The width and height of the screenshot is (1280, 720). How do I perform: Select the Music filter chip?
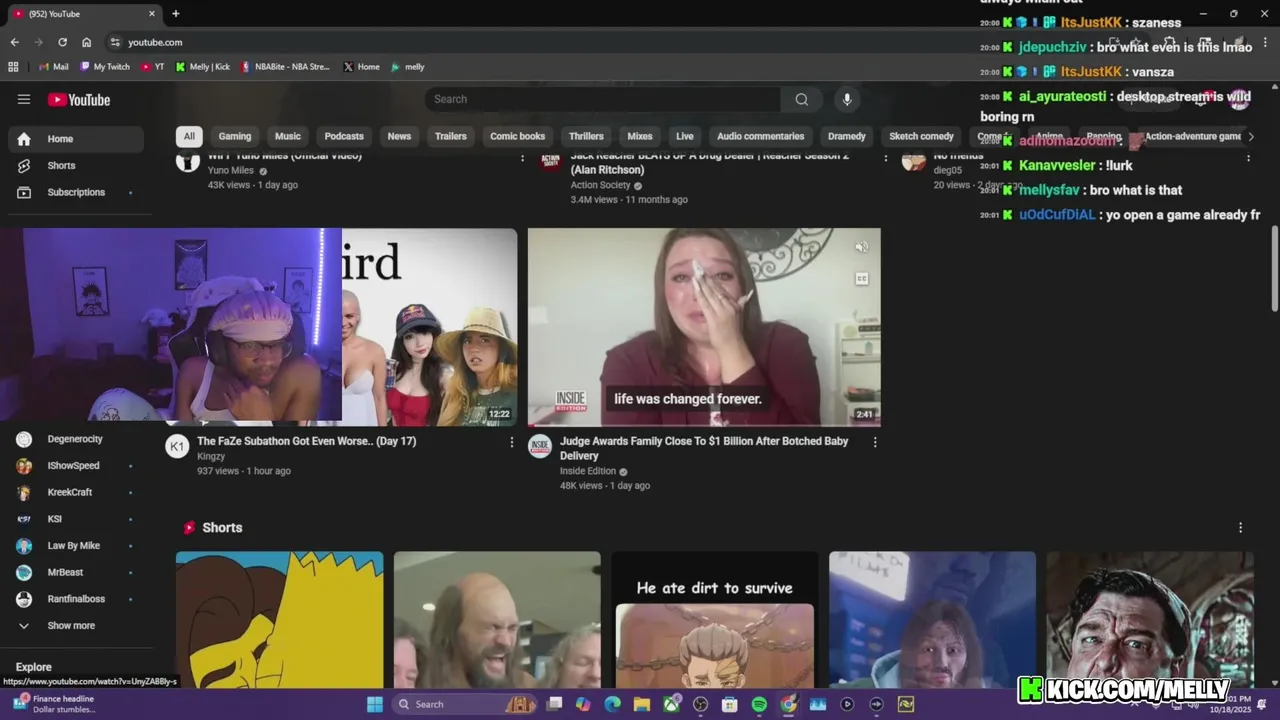pos(288,136)
